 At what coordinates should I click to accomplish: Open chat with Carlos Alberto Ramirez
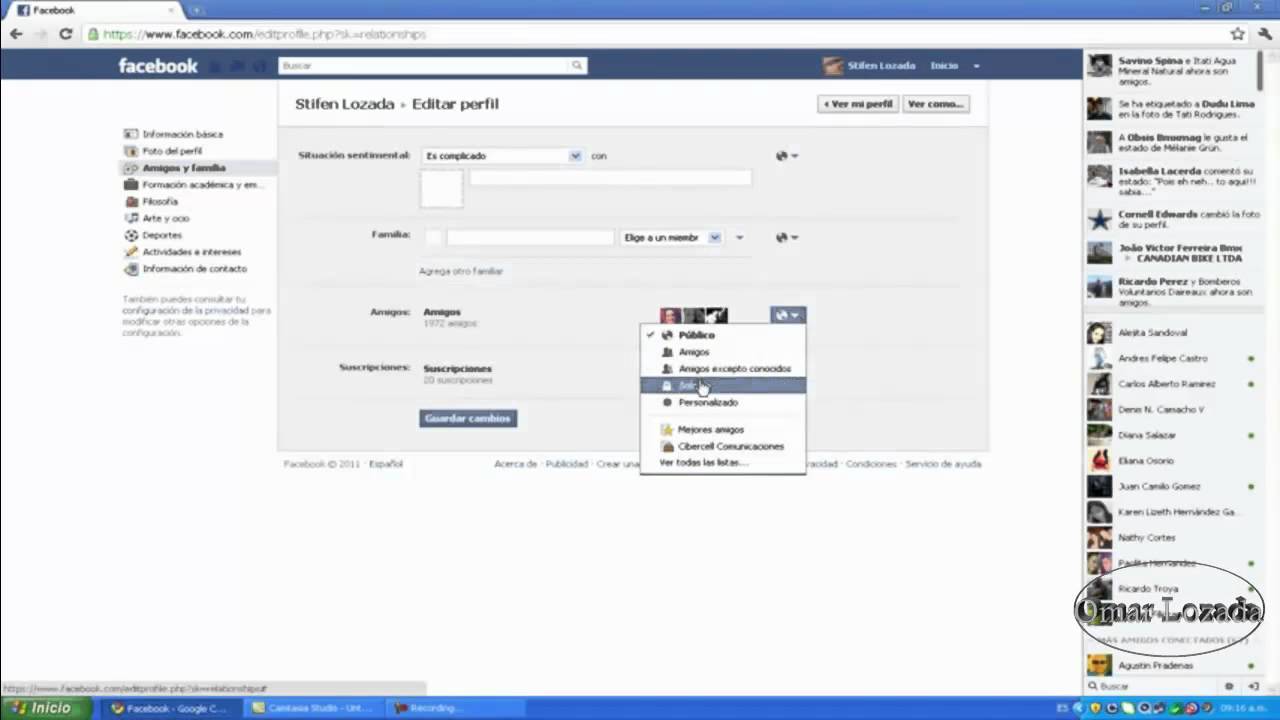tap(1171, 384)
